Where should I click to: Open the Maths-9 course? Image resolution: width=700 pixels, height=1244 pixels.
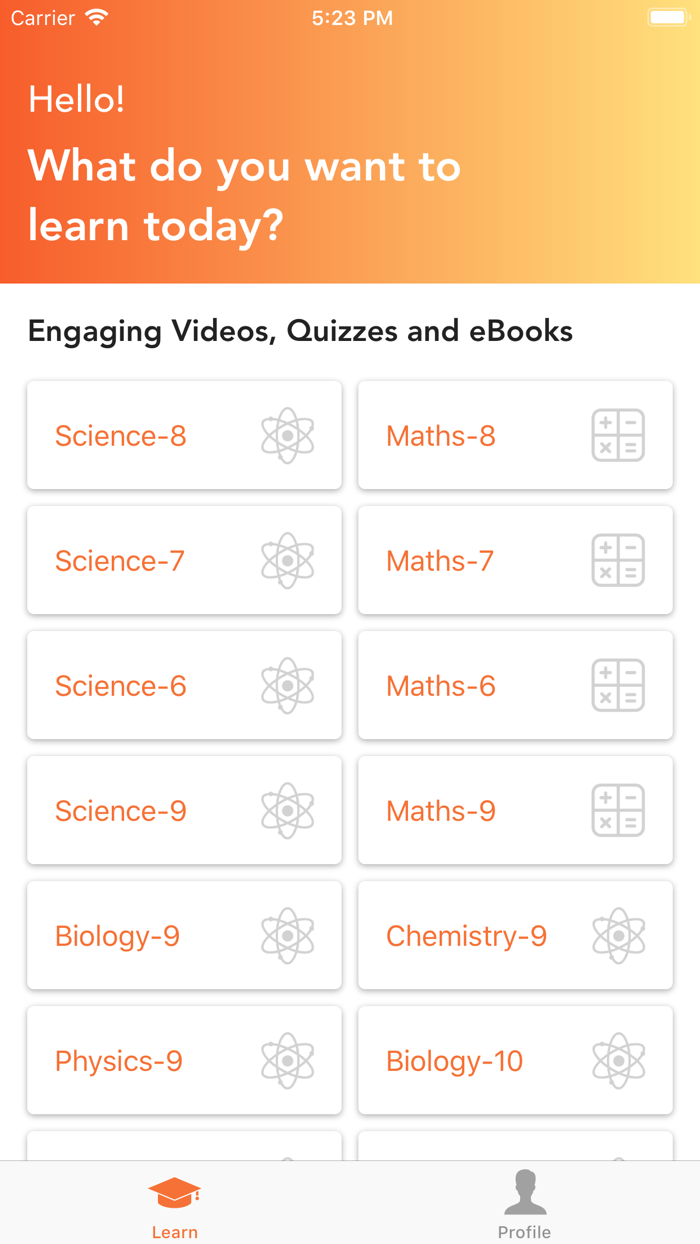pos(515,810)
